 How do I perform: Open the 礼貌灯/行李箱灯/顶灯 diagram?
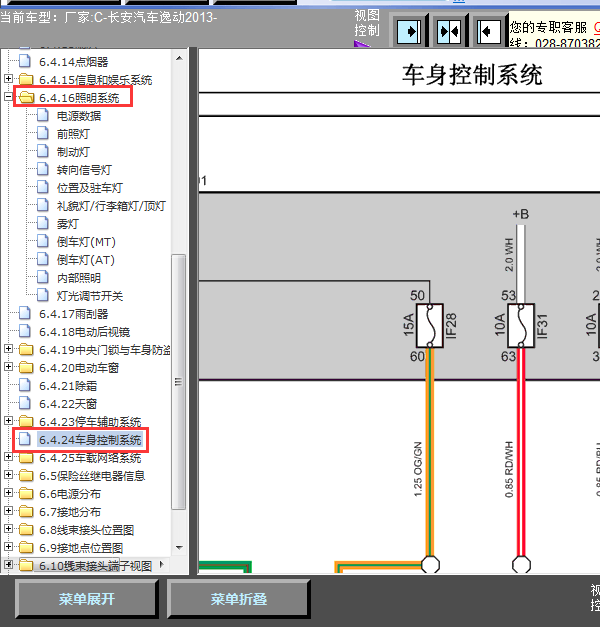pos(111,206)
